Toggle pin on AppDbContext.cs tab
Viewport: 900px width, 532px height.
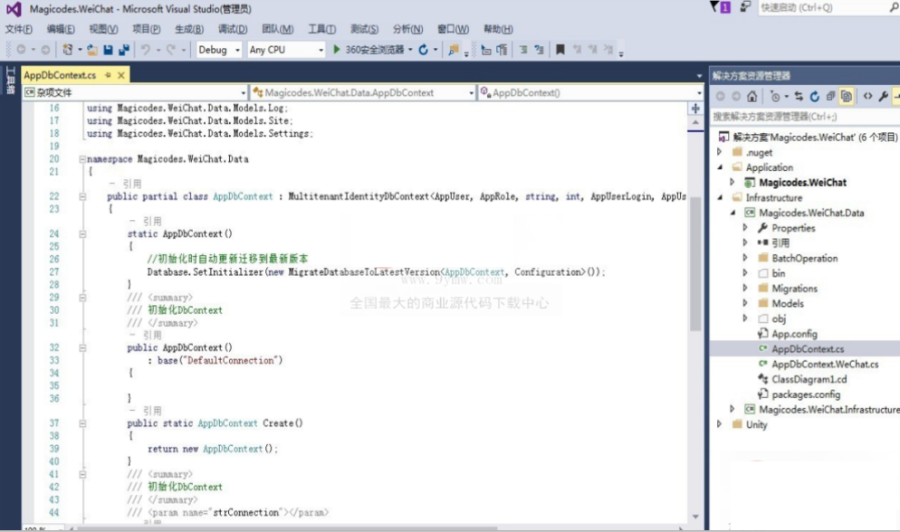point(108,75)
